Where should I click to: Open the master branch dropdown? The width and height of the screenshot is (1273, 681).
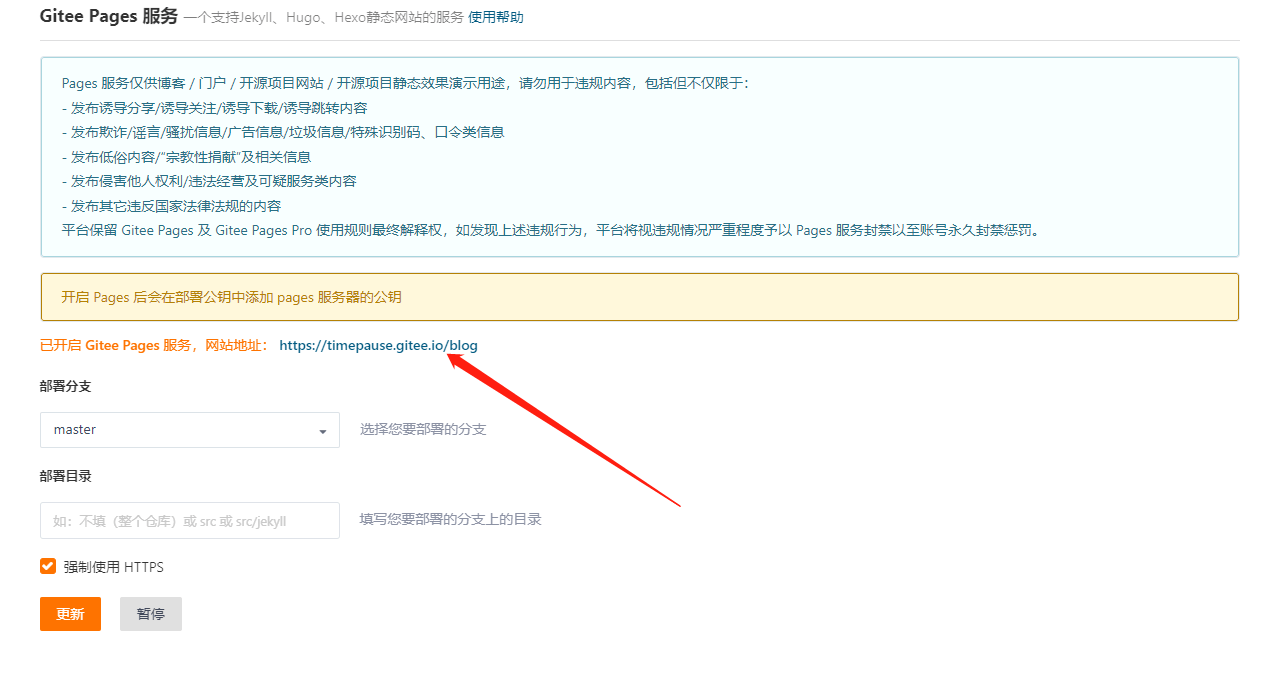(190, 430)
